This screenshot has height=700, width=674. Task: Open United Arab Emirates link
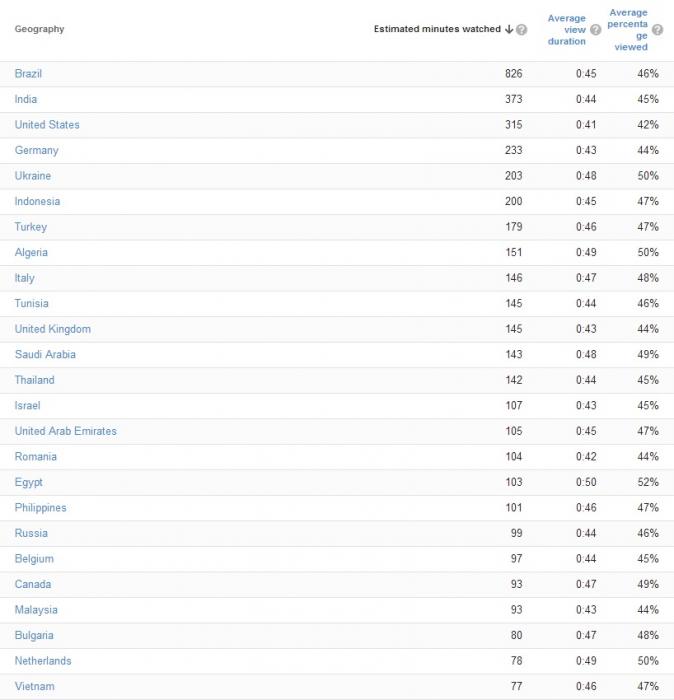[66, 431]
